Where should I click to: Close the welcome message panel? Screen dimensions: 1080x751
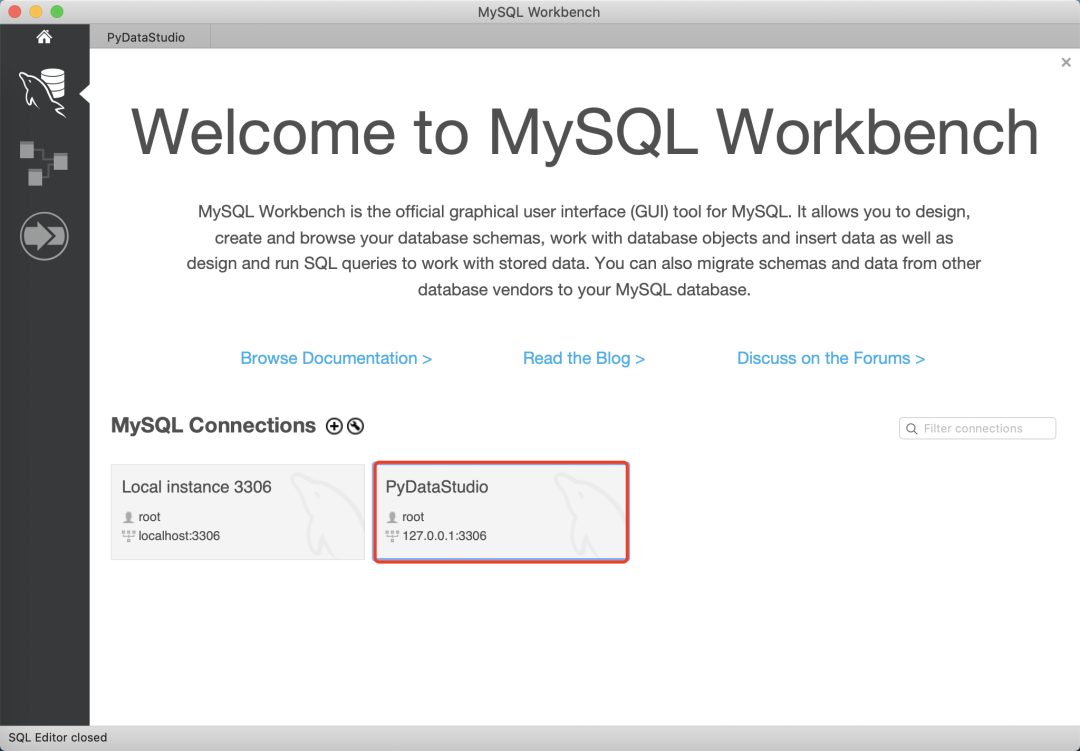pos(1066,63)
